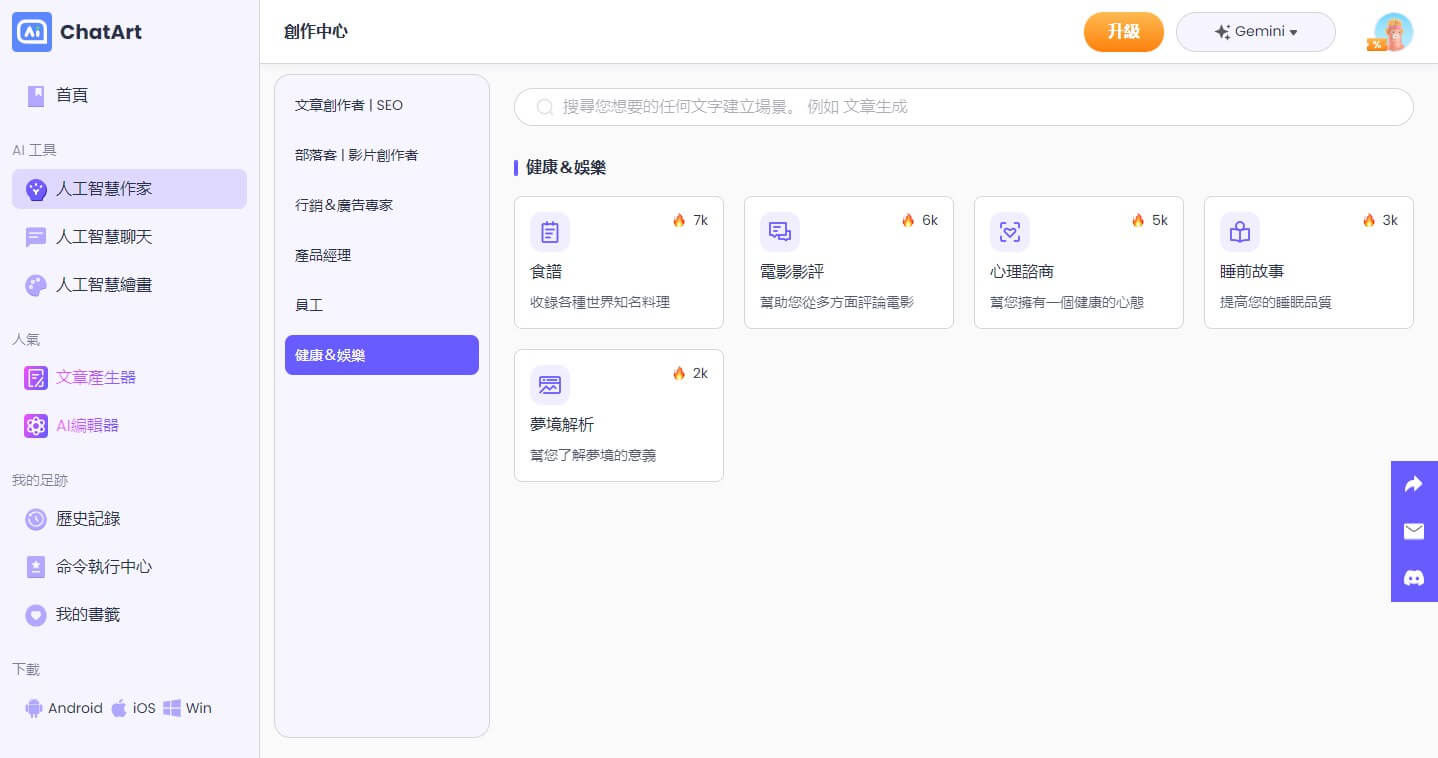Click the description 提高您的睡眠品質
The height and width of the screenshot is (758, 1438).
point(1276,302)
